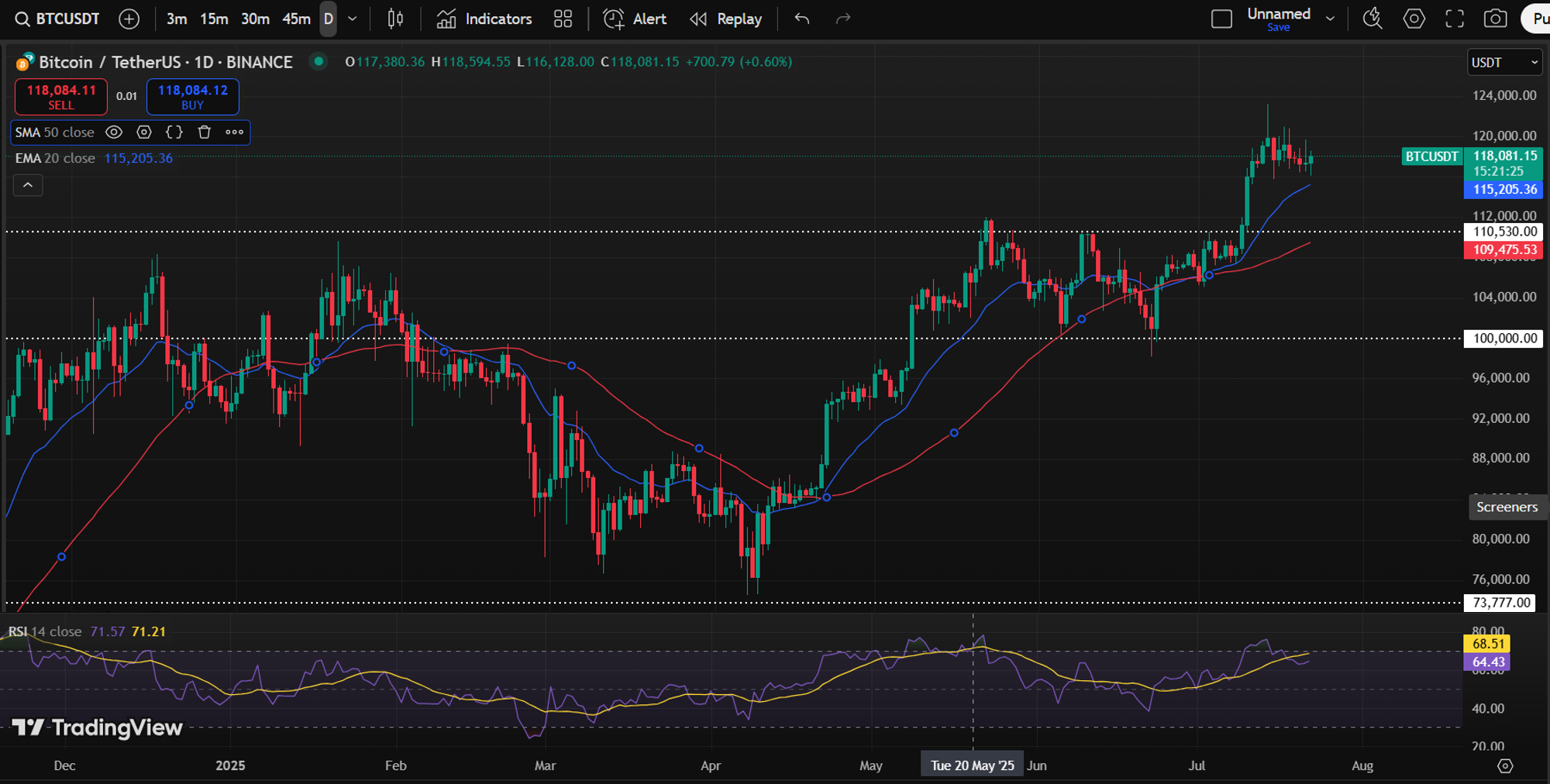Screen dimensions: 1550x784
Task: Open chart settings hexagon icon
Action: (1414, 19)
